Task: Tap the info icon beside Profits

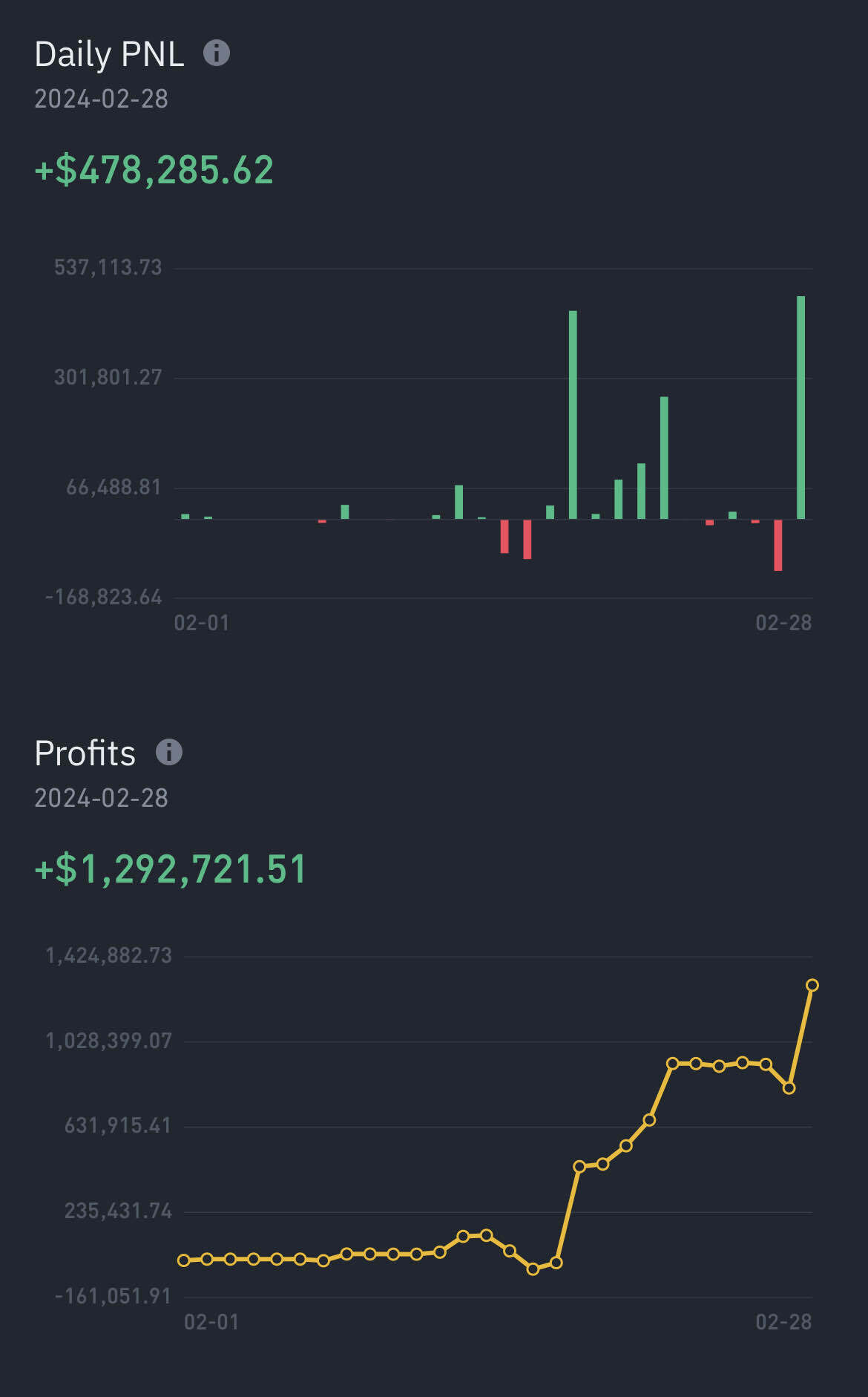Action: pyautogui.click(x=169, y=752)
